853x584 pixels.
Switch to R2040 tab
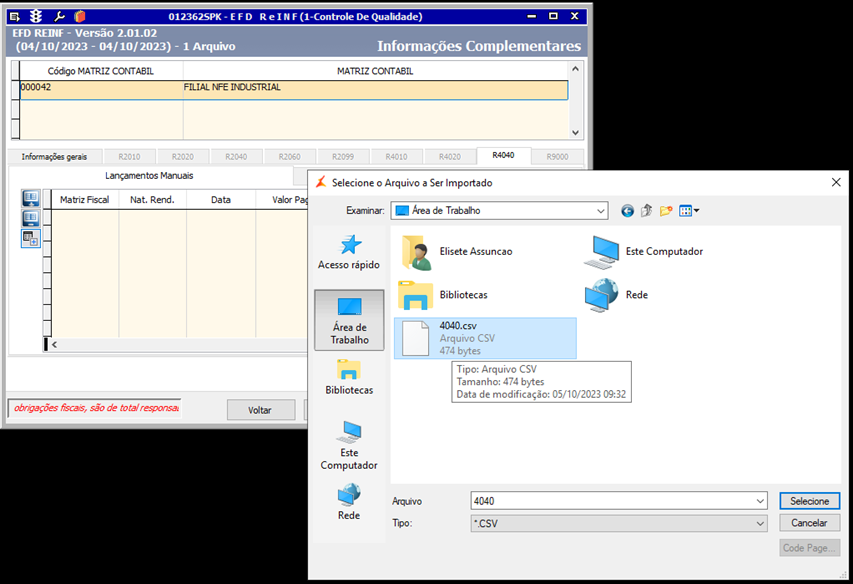[x=236, y=157]
